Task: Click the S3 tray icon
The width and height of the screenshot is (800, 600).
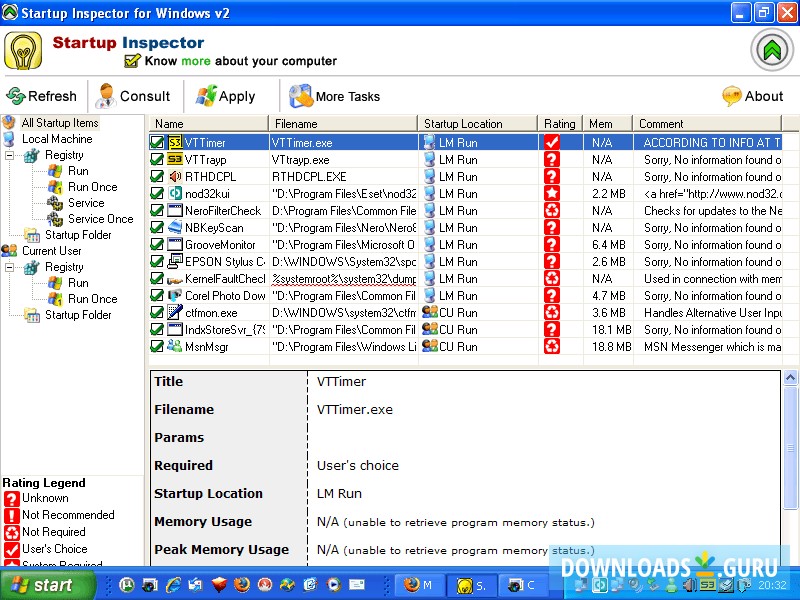Action: [x=708, y=585]
